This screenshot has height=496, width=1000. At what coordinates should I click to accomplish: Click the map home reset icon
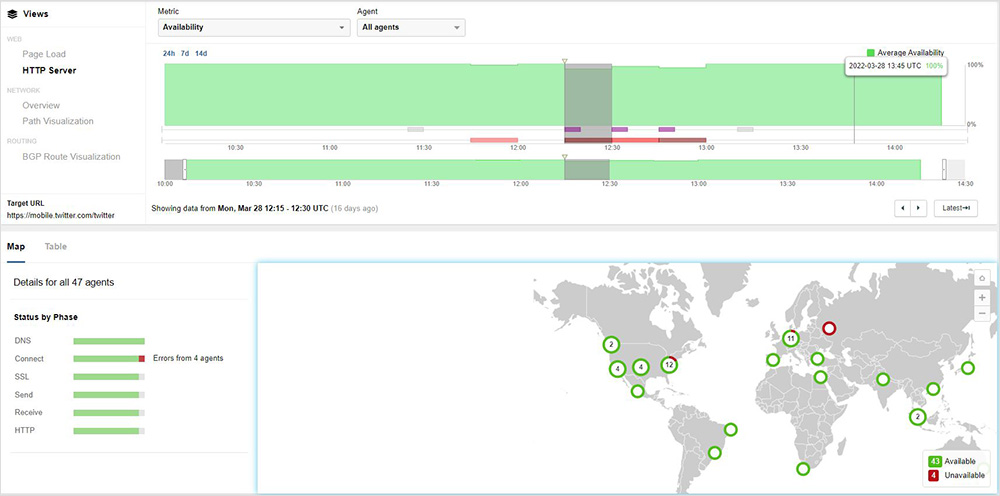tap(982, 277)
